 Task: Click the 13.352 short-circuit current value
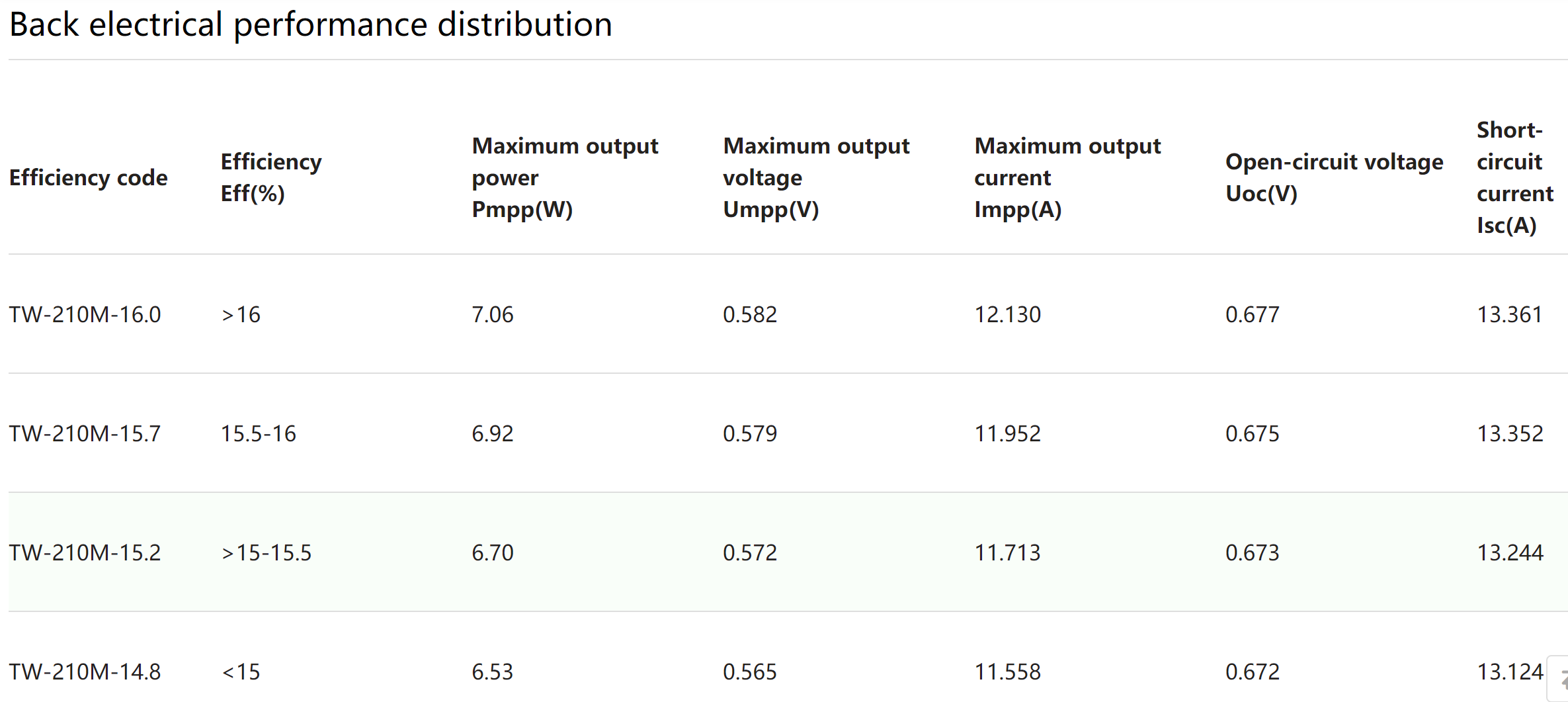coord(1510,433)
